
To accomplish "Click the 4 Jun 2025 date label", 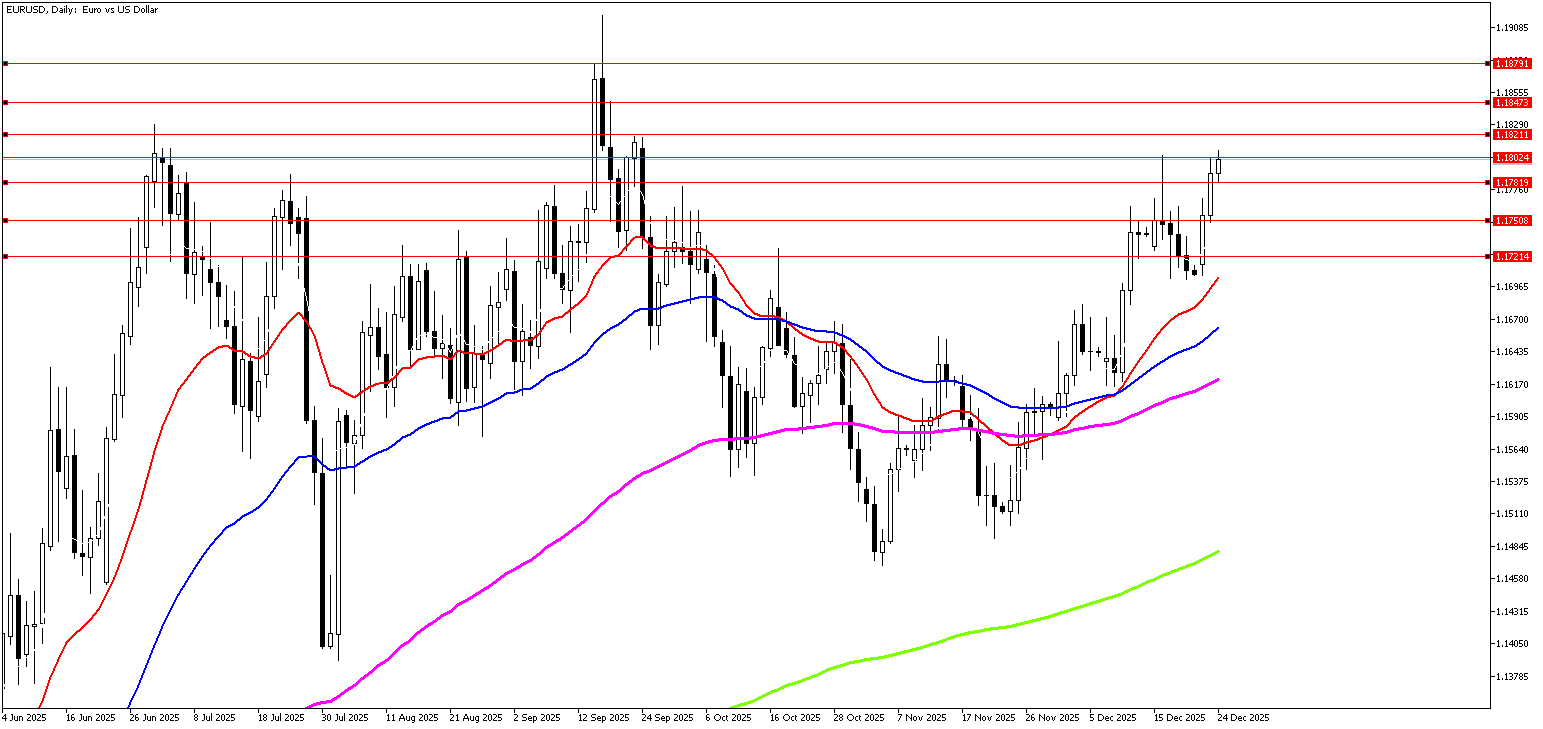I will pos(25,718).
